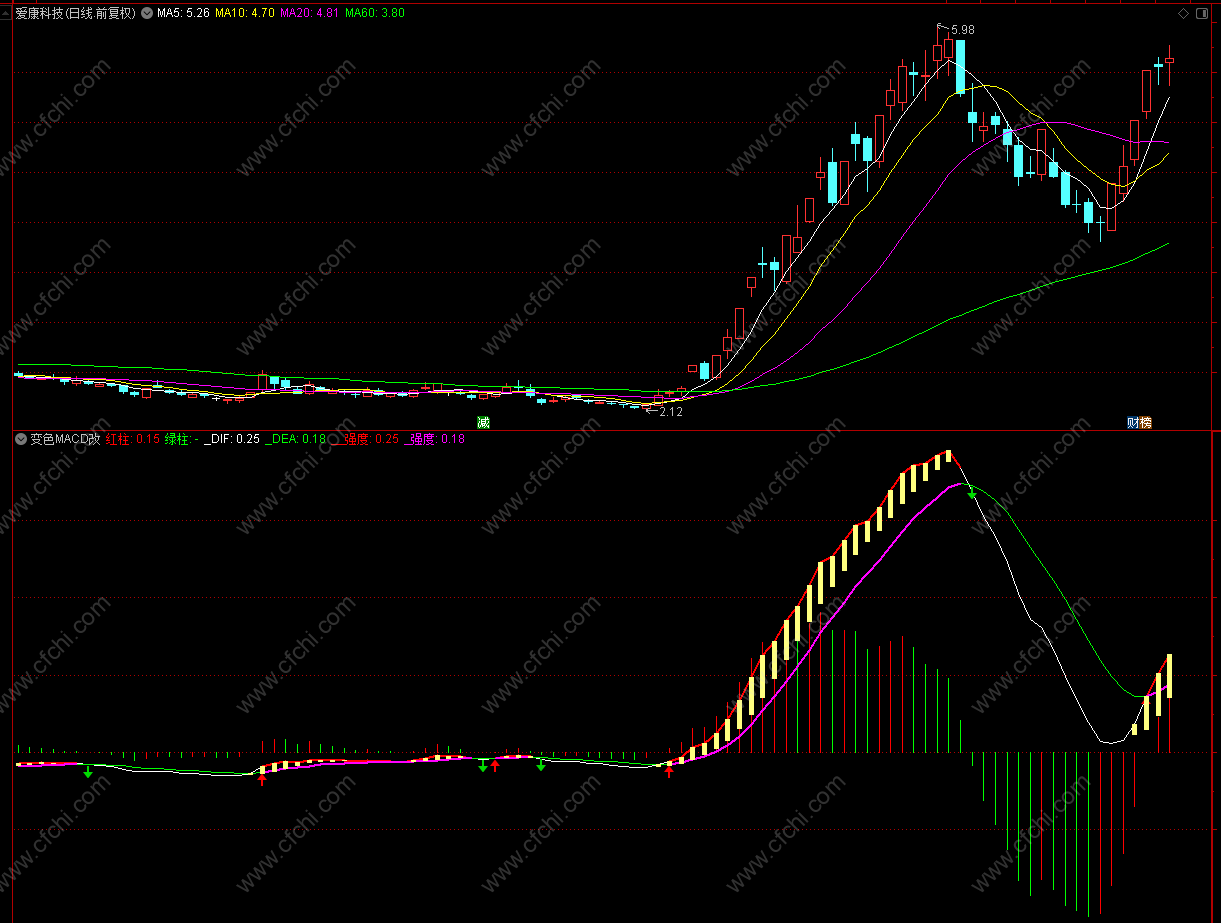
Task: Click the 红柱: 0.15 value
Action: pos(133,439)
